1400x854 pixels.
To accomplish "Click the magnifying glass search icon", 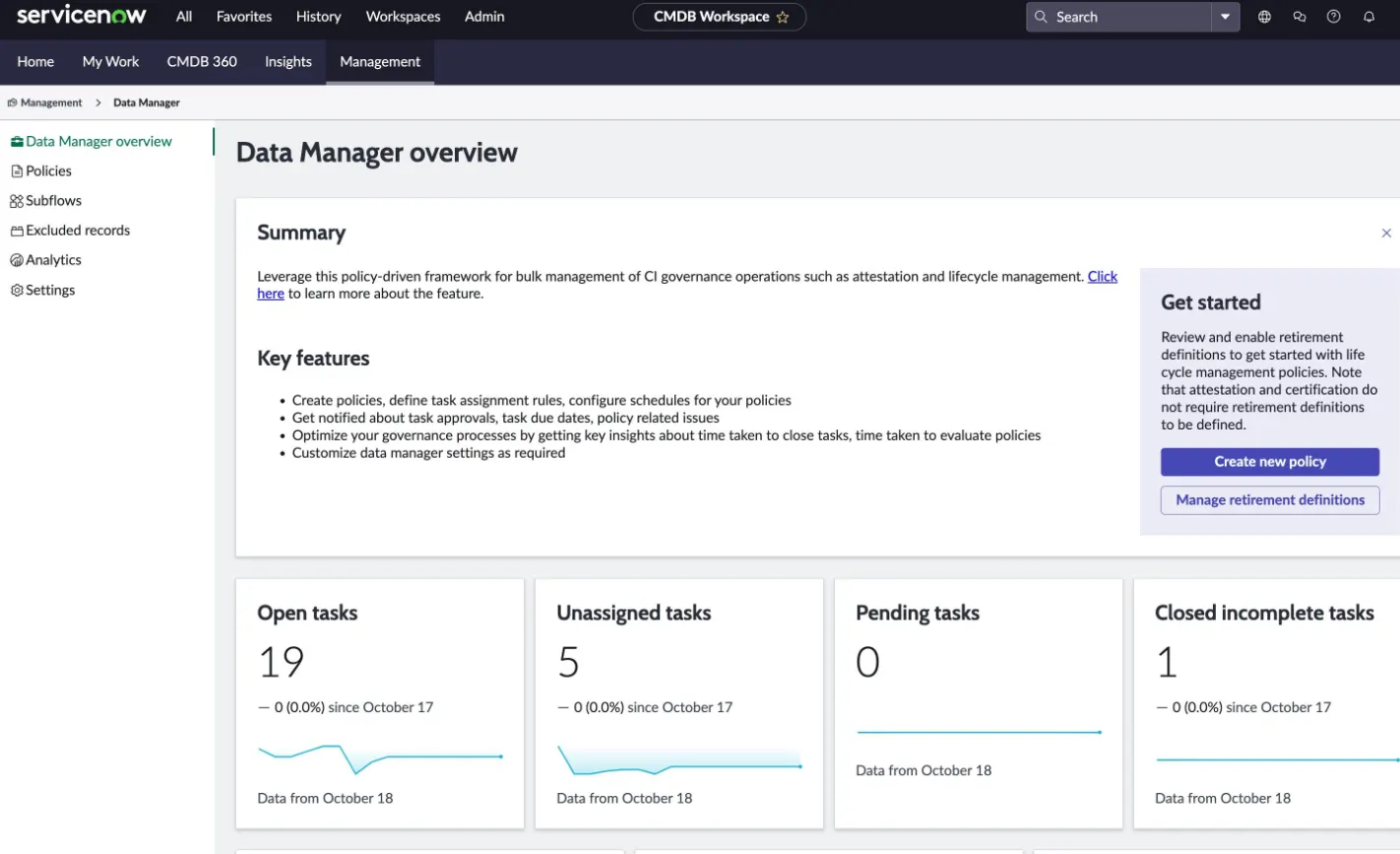I will pos(1041,17).
